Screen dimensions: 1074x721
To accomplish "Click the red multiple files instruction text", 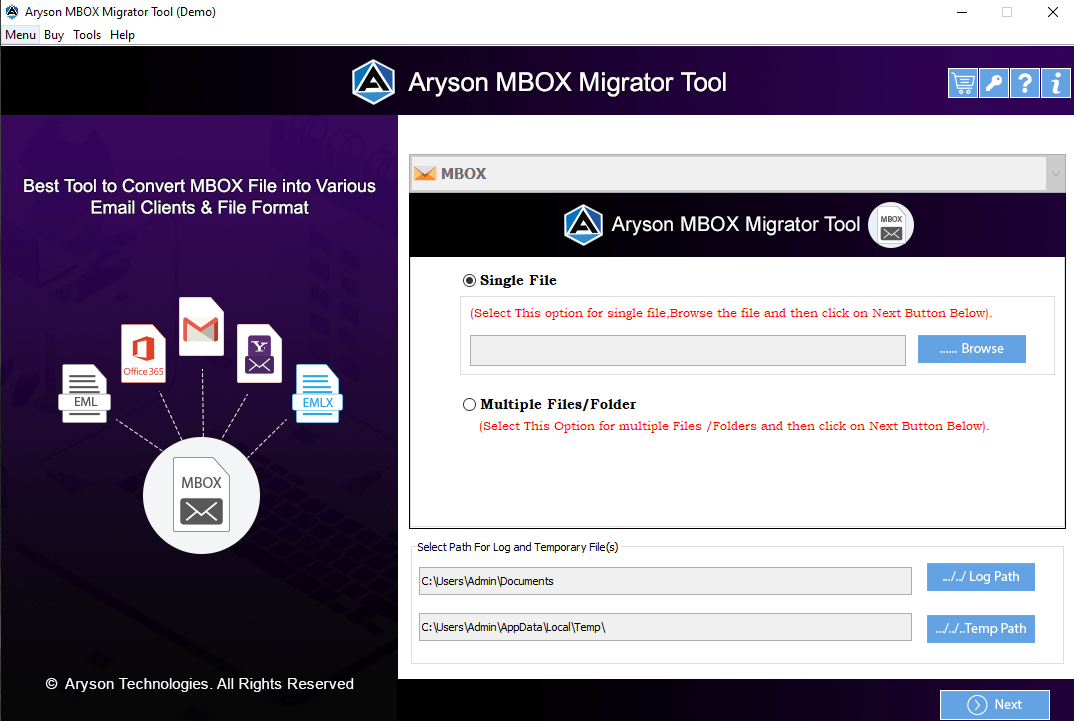I will (734, 427).
